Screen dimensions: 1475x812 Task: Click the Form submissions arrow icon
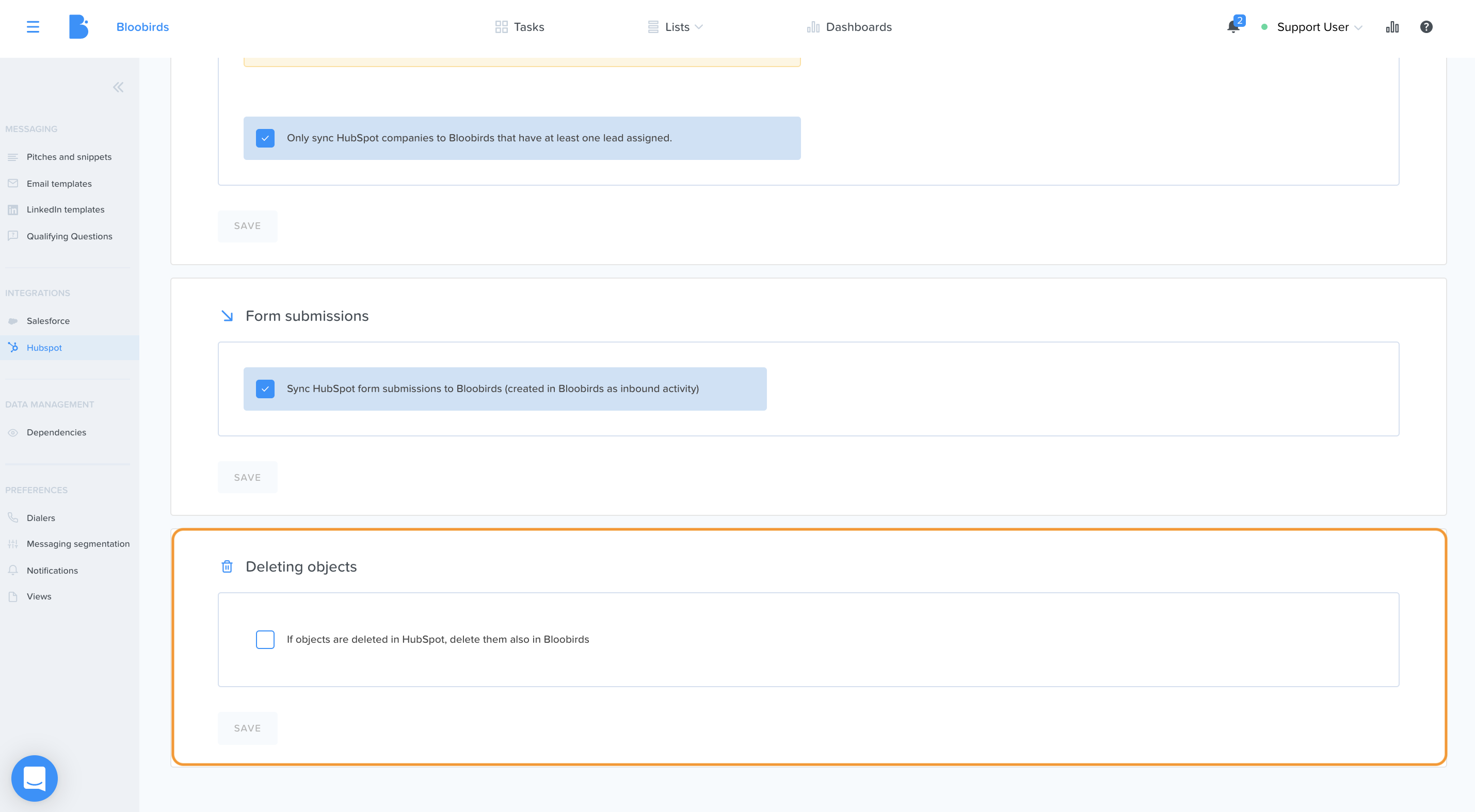pyautogui.click(x=227, y=316)
